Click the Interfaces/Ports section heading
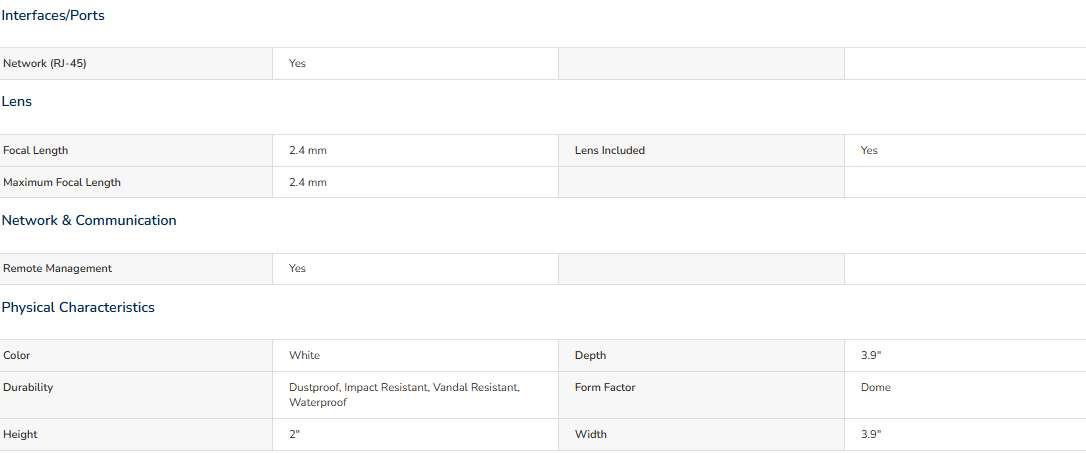This screenshot has height=453, width=1086. coord(53,15)
